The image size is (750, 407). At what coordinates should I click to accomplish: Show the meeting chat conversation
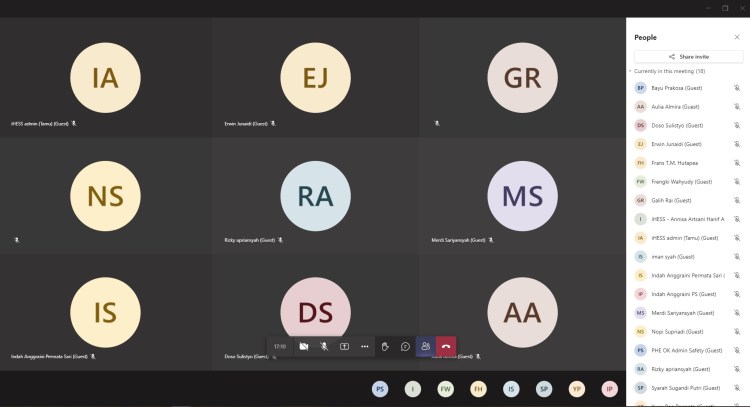(405, 346)
